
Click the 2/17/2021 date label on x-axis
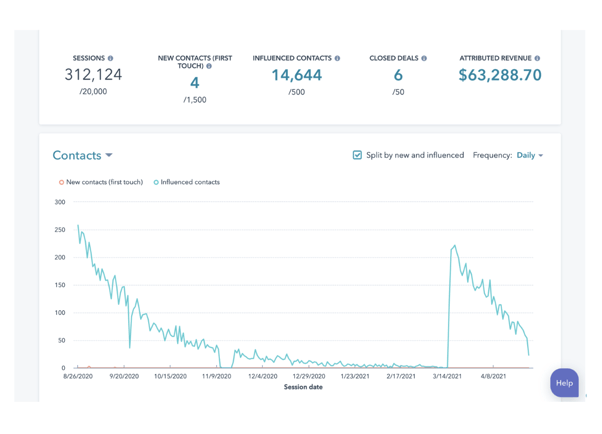(x=401, y=376)
